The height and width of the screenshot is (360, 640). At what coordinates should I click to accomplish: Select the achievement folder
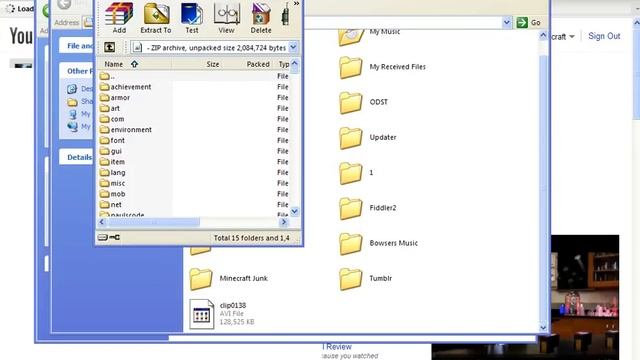(126, 87)
